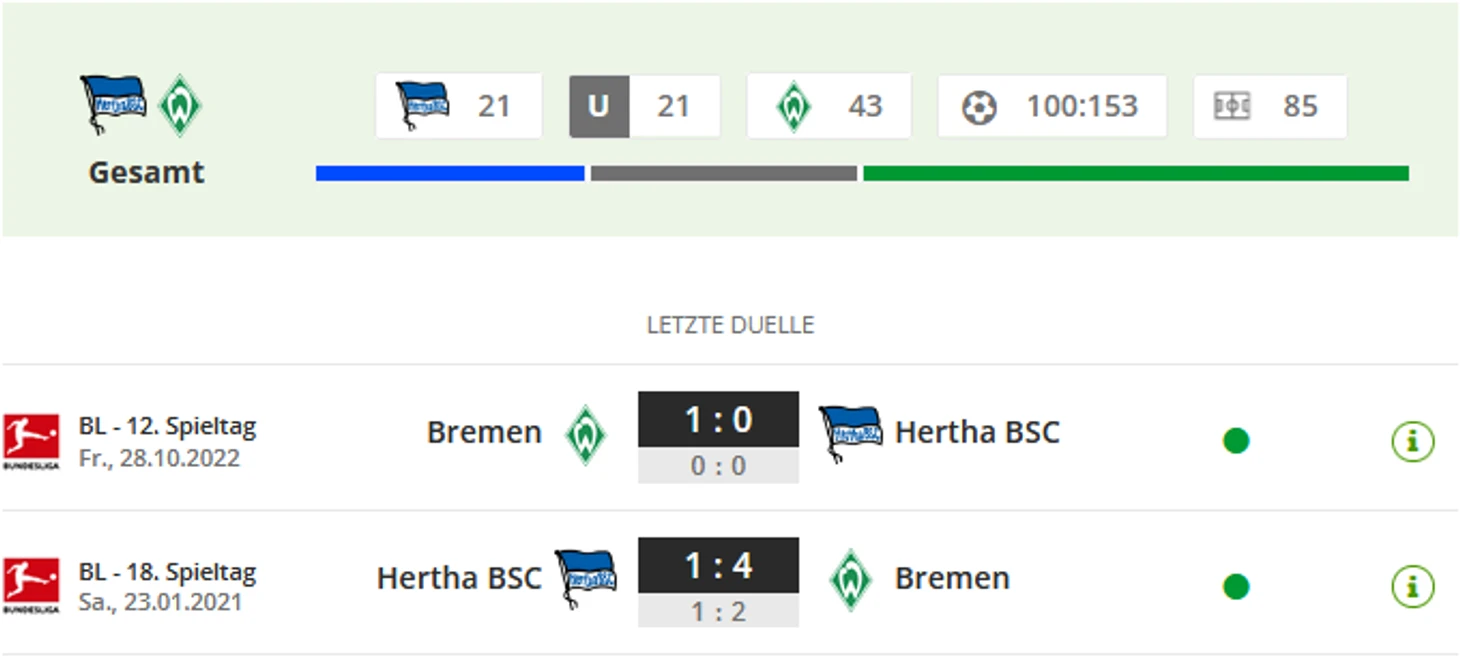Click the pitch icon next to 85
This screenshot has height=657, width=1460.
pyautogui.click(x=1231, y=106)
